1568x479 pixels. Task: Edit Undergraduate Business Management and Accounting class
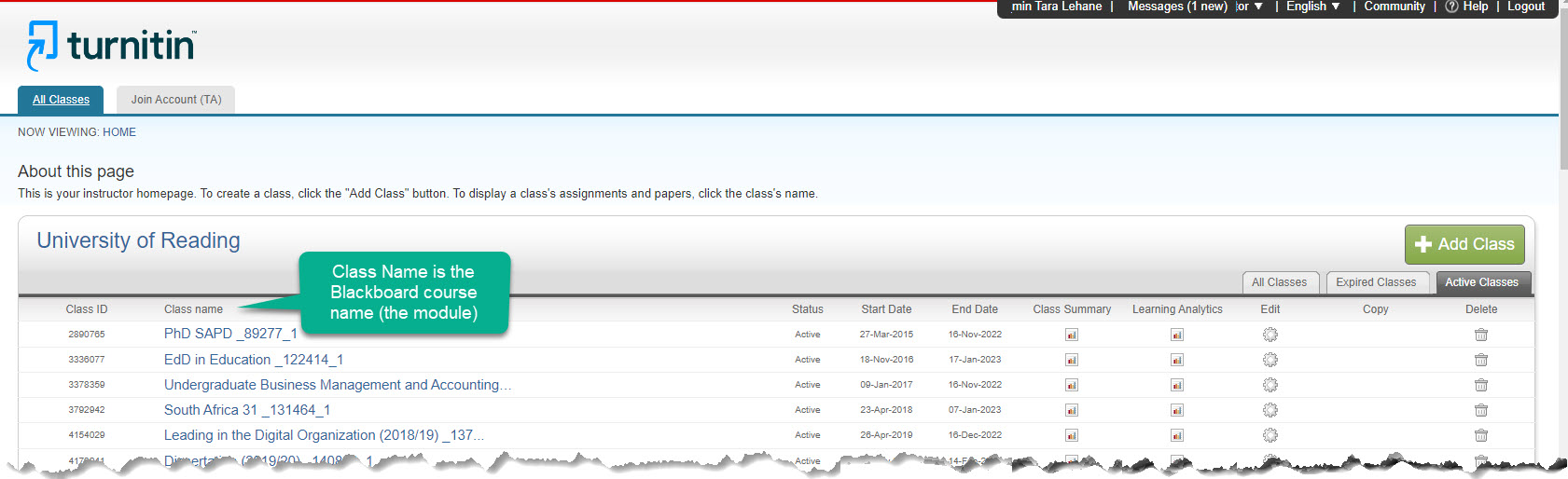point(1270,385)
